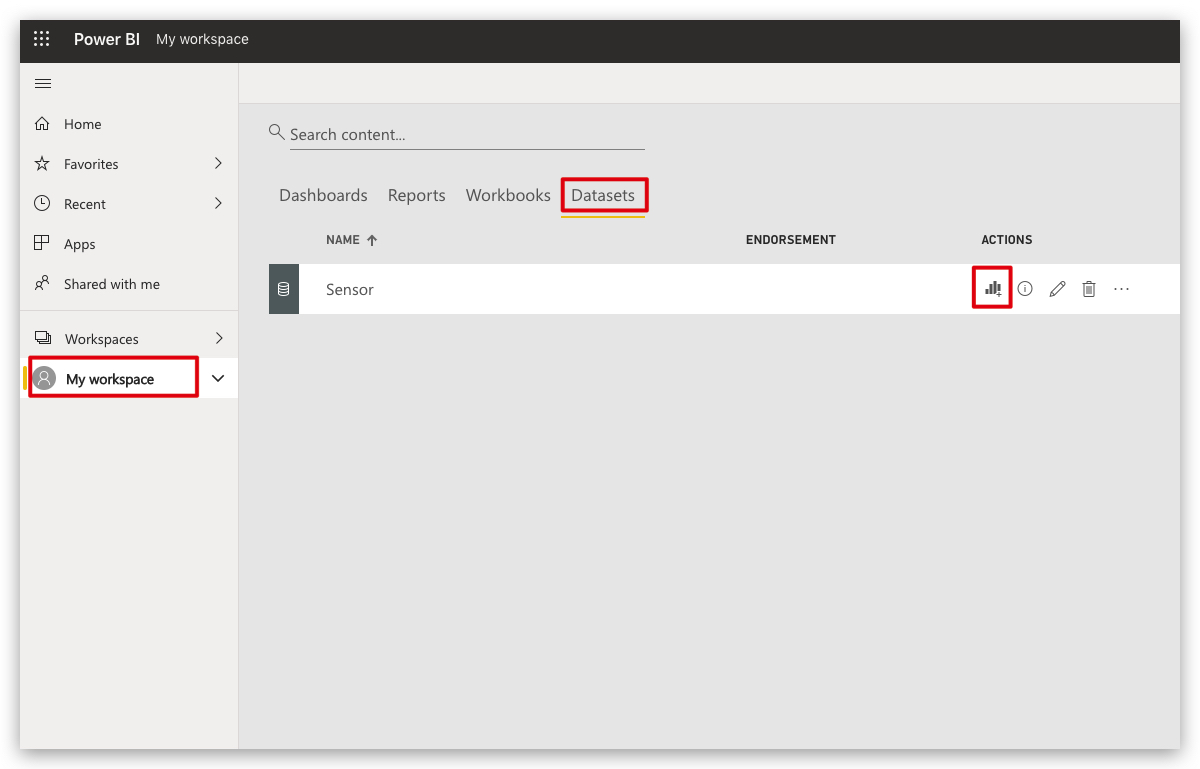1200x769 pixels.
Task: Click the Favorites star icon
Action: (42, 163)
